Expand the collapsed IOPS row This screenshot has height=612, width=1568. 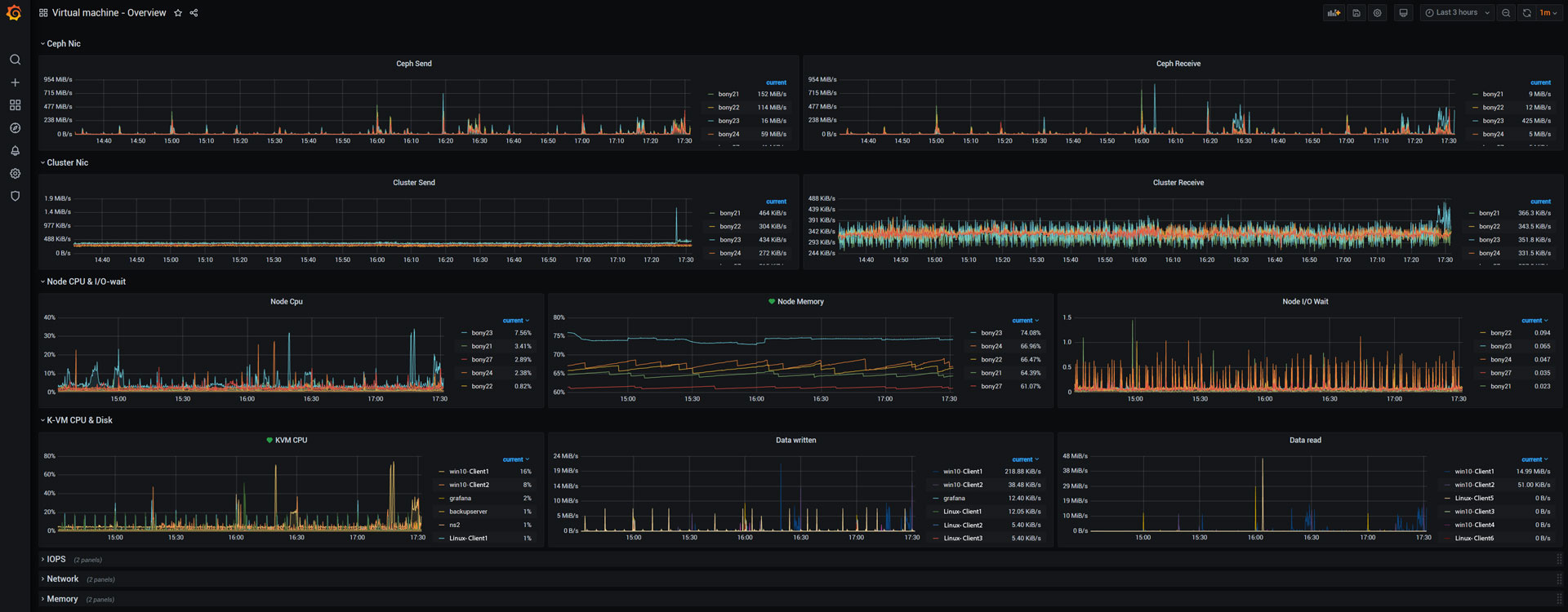coord(56,560)
